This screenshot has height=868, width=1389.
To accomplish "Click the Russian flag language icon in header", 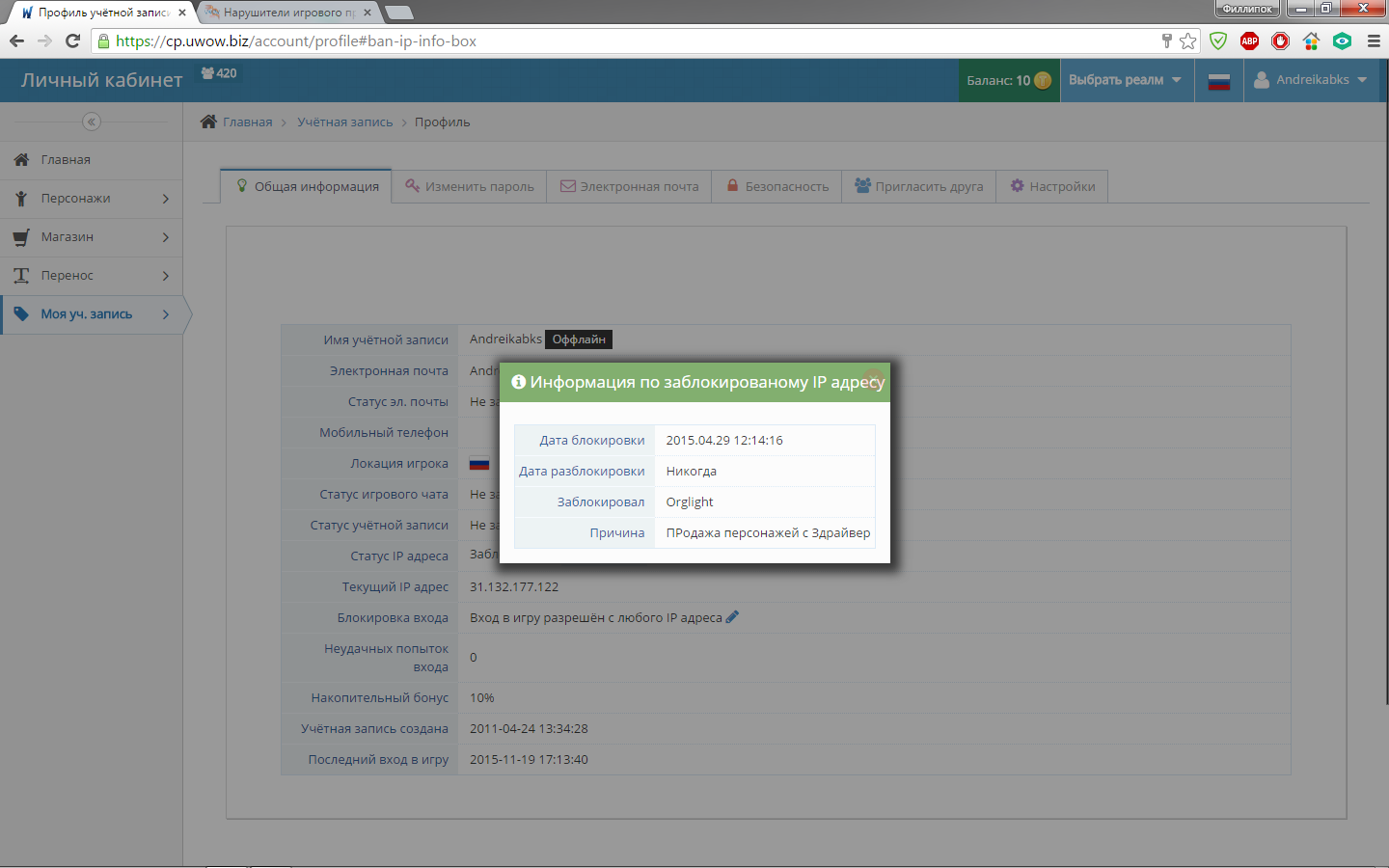I will 1219,81.
